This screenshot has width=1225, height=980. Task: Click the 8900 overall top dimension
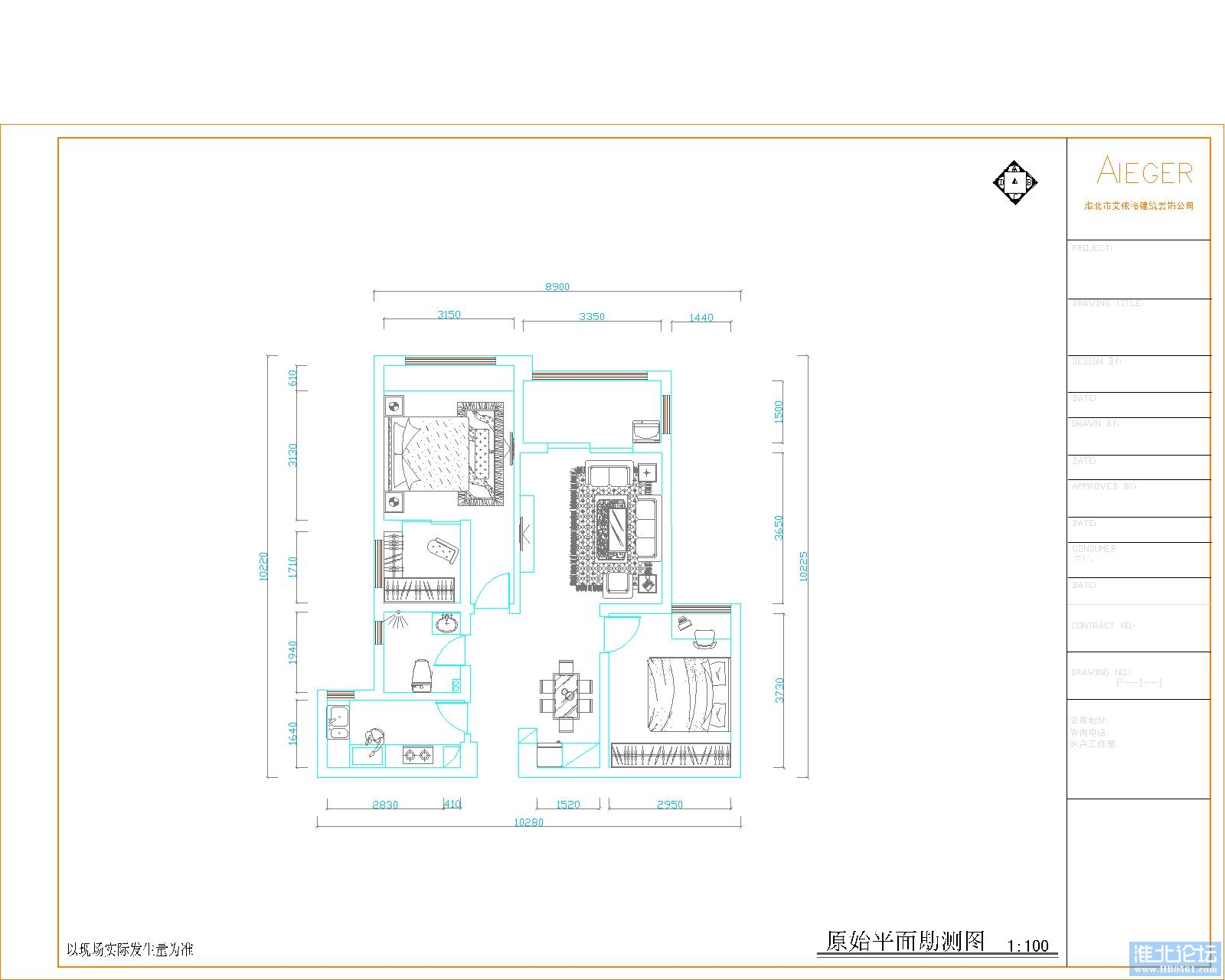point(557,286)
